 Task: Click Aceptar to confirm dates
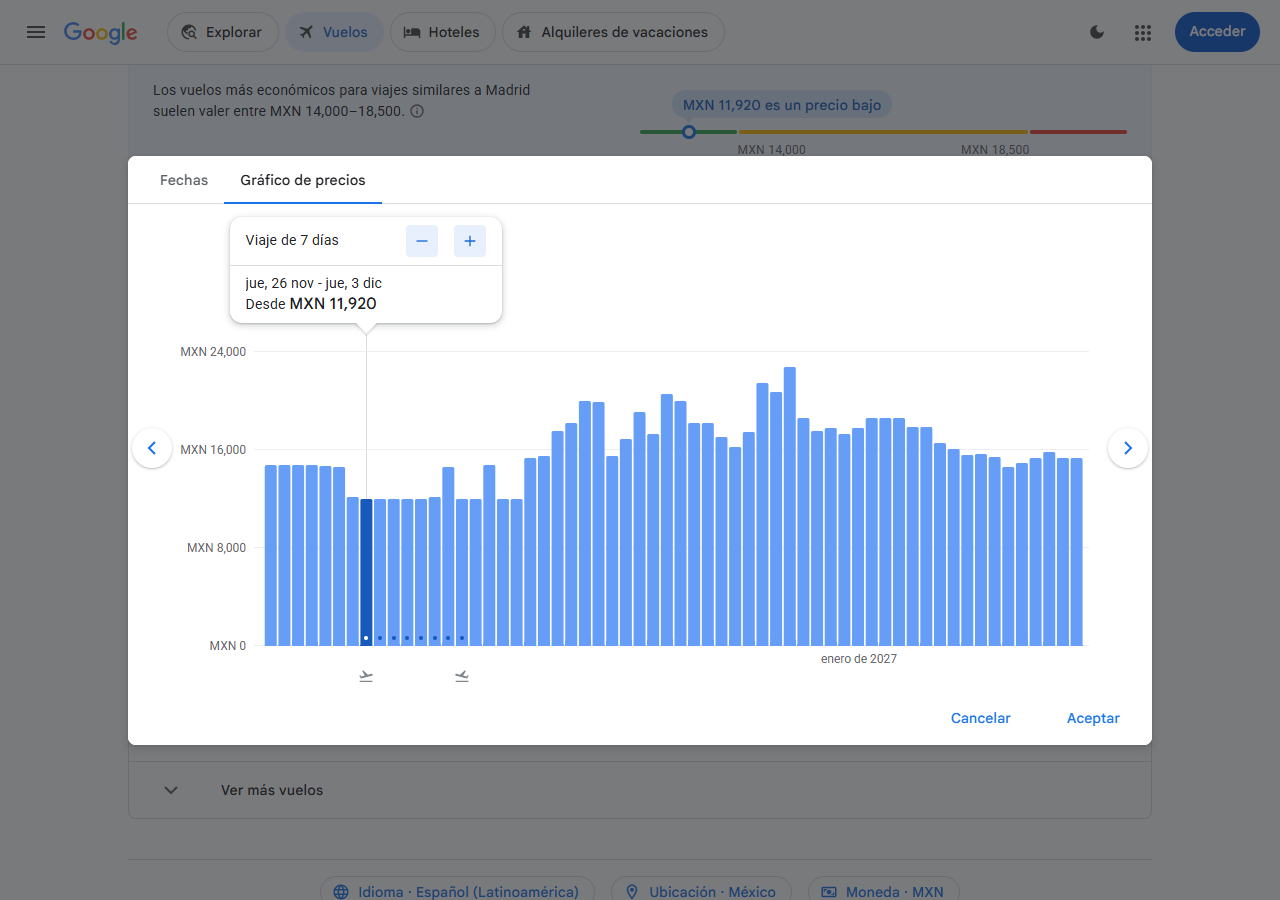[1093, 718]
